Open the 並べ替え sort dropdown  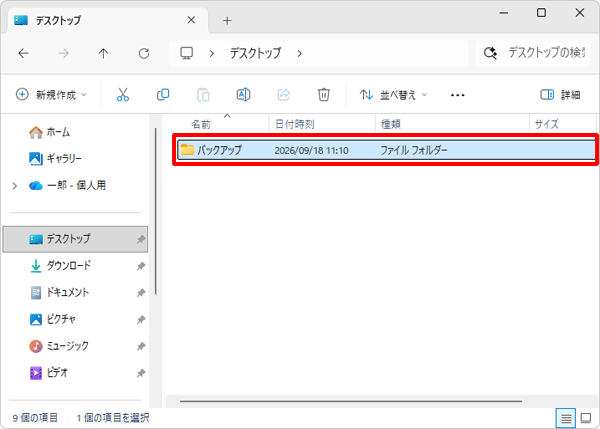pyautogui.click(x=393, y=95)
